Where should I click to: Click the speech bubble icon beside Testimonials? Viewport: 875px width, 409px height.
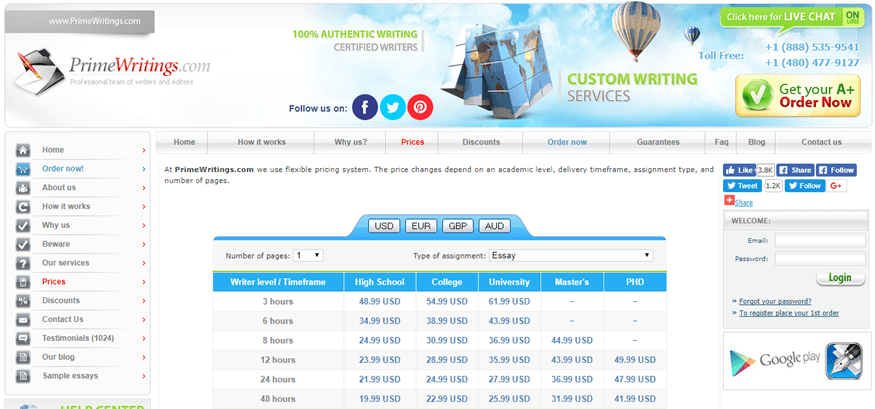click(23, 339)
